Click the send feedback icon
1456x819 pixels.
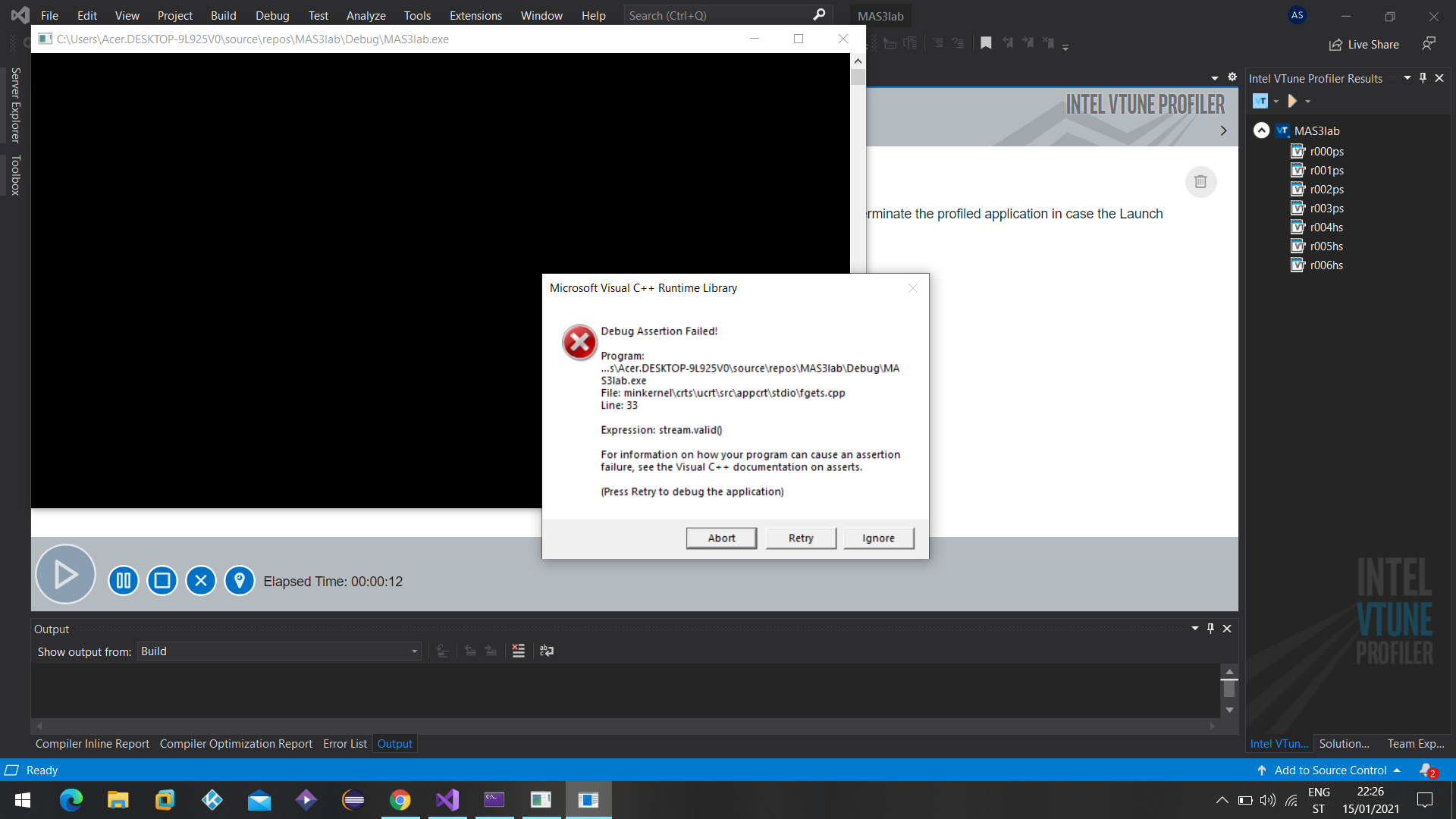1429,44
